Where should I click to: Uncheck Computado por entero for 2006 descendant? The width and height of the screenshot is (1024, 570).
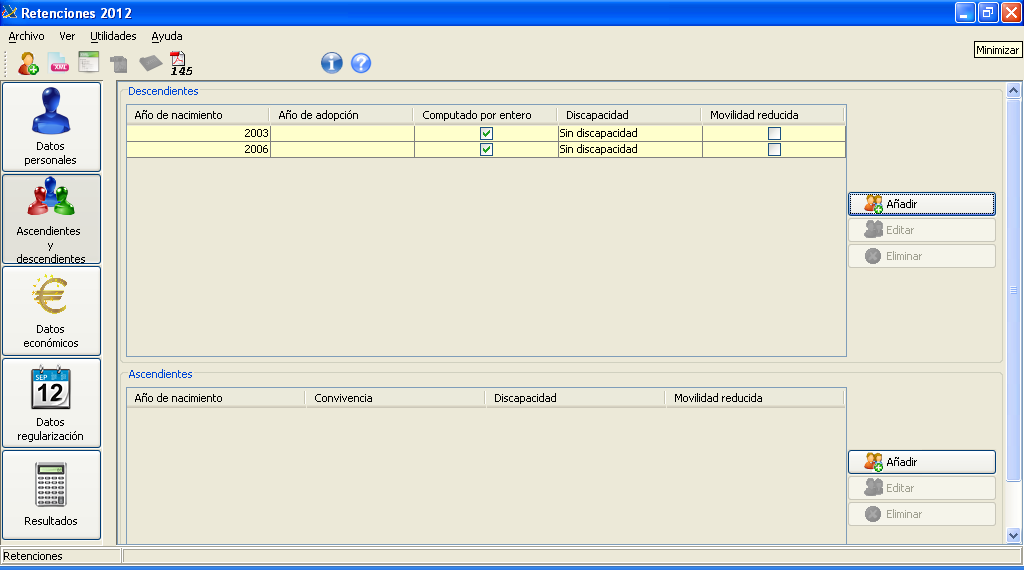[x=486, y=149]
